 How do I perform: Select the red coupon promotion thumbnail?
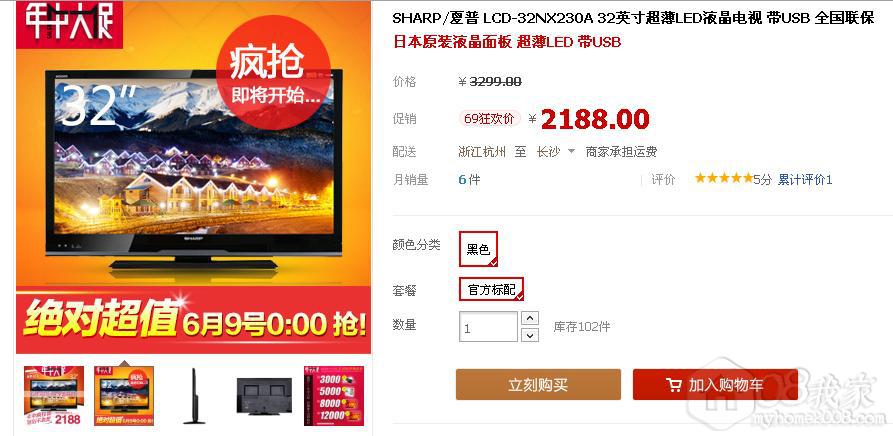[334, 396]
